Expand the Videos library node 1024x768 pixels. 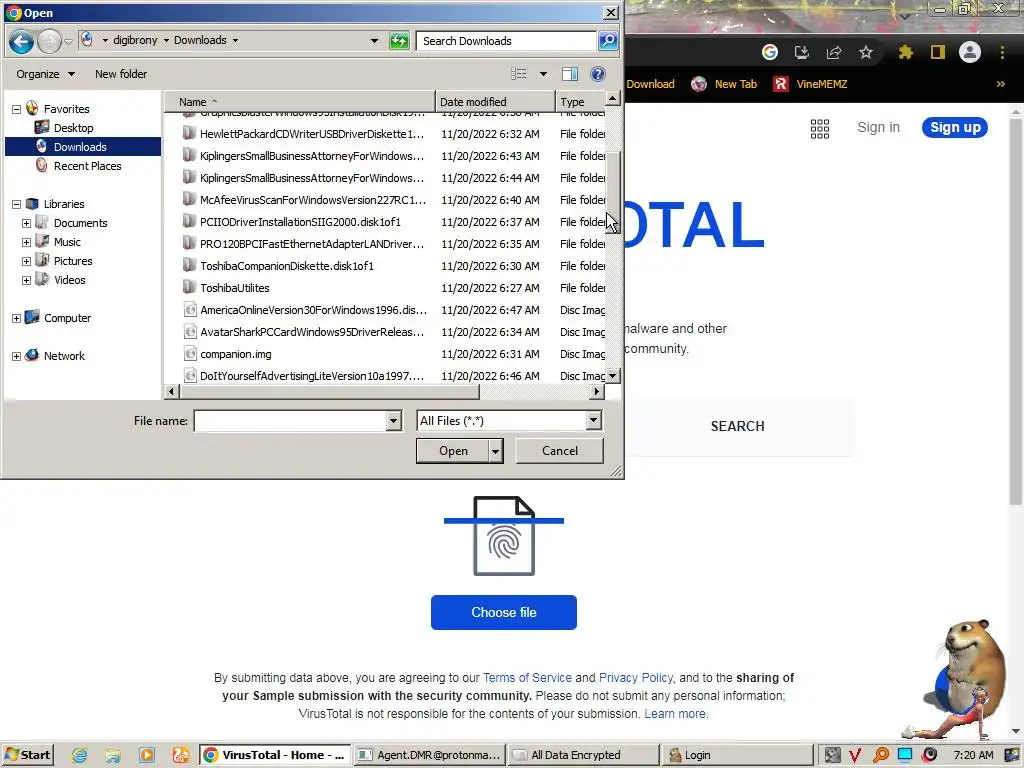pos(26,280)
